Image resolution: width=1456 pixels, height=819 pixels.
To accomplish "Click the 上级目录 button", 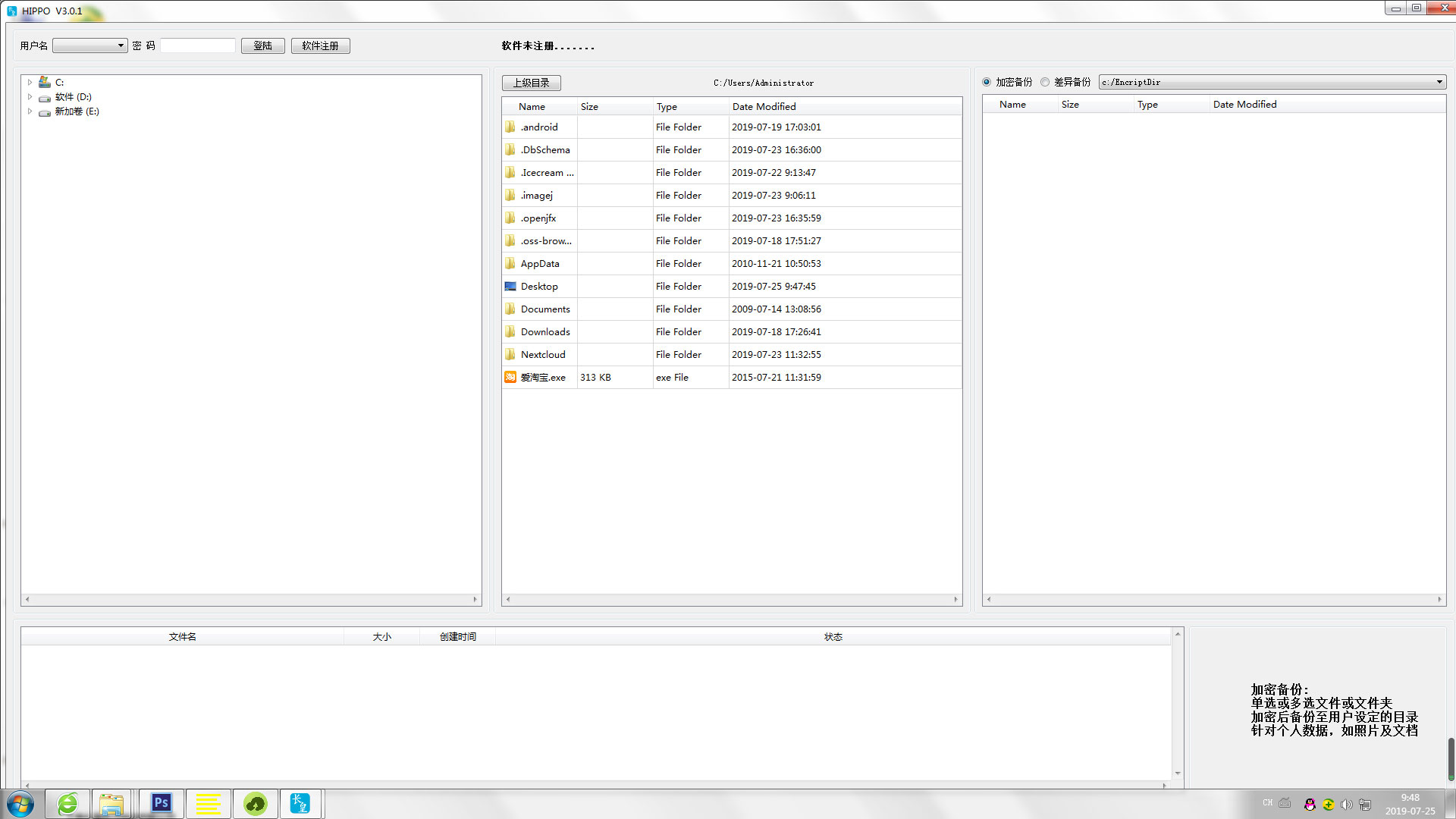I will tap(531, 83).
